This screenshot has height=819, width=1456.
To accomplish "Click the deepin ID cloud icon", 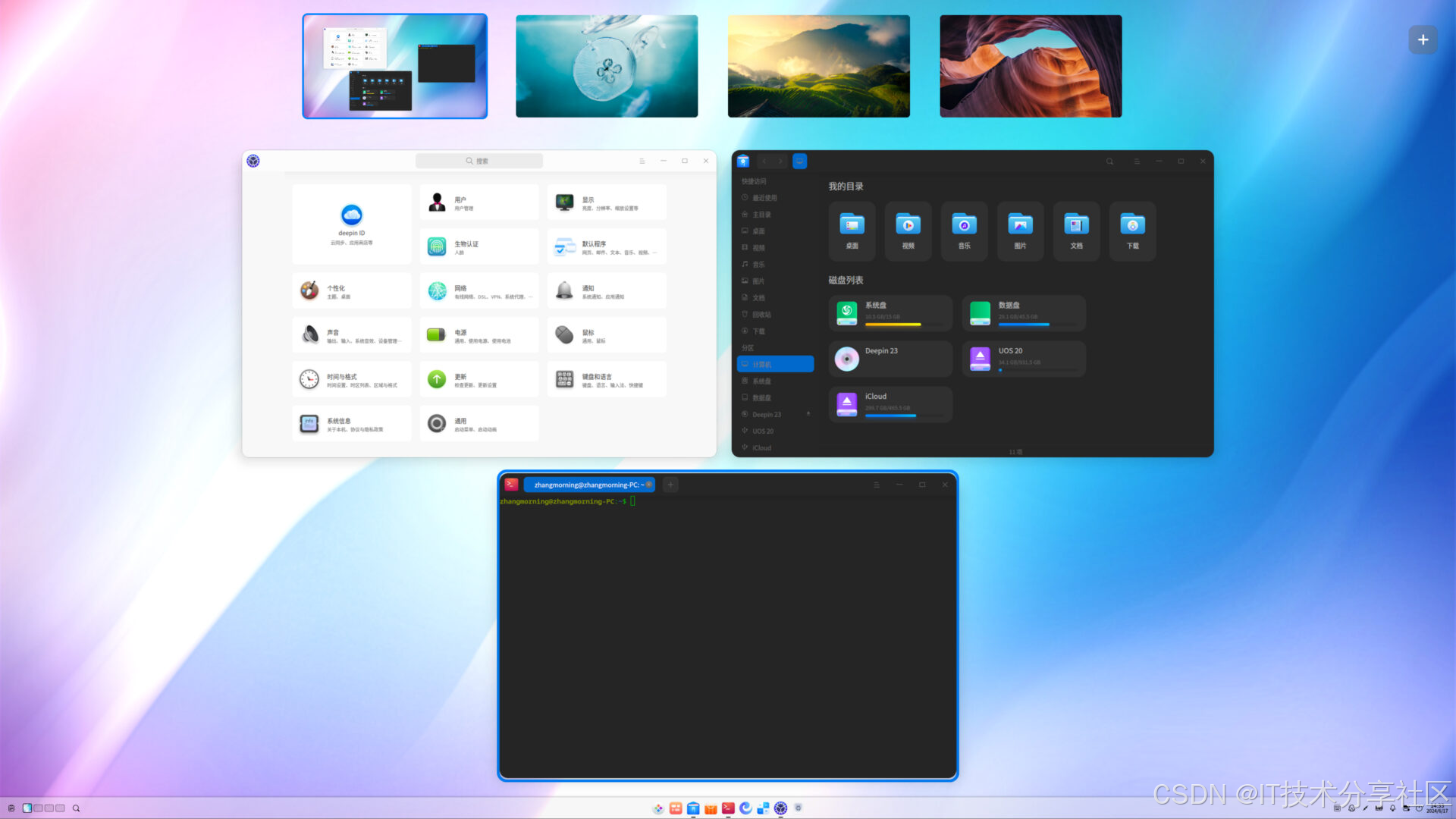I will (x=351, y=215).
